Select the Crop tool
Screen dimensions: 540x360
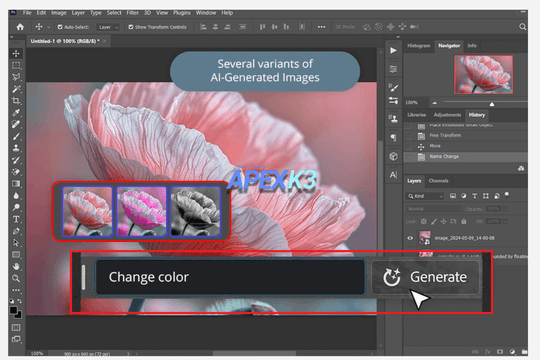coord(16,101)
